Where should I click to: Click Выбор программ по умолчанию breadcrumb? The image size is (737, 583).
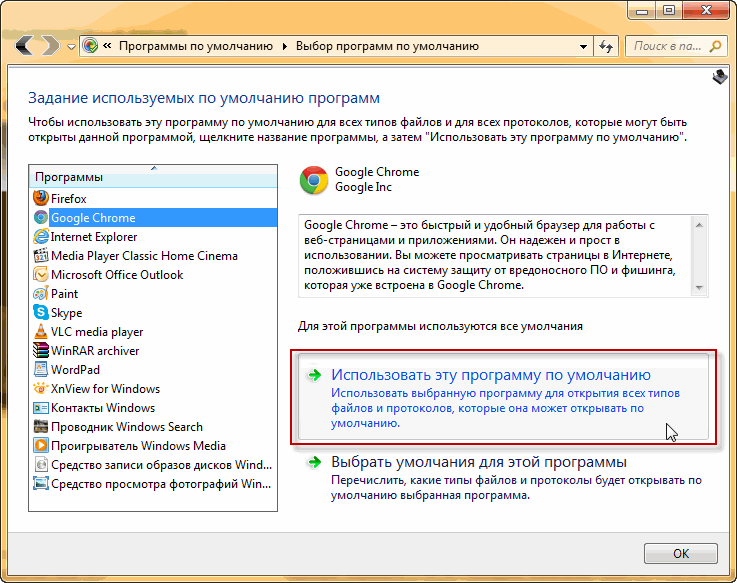[387, 46]
